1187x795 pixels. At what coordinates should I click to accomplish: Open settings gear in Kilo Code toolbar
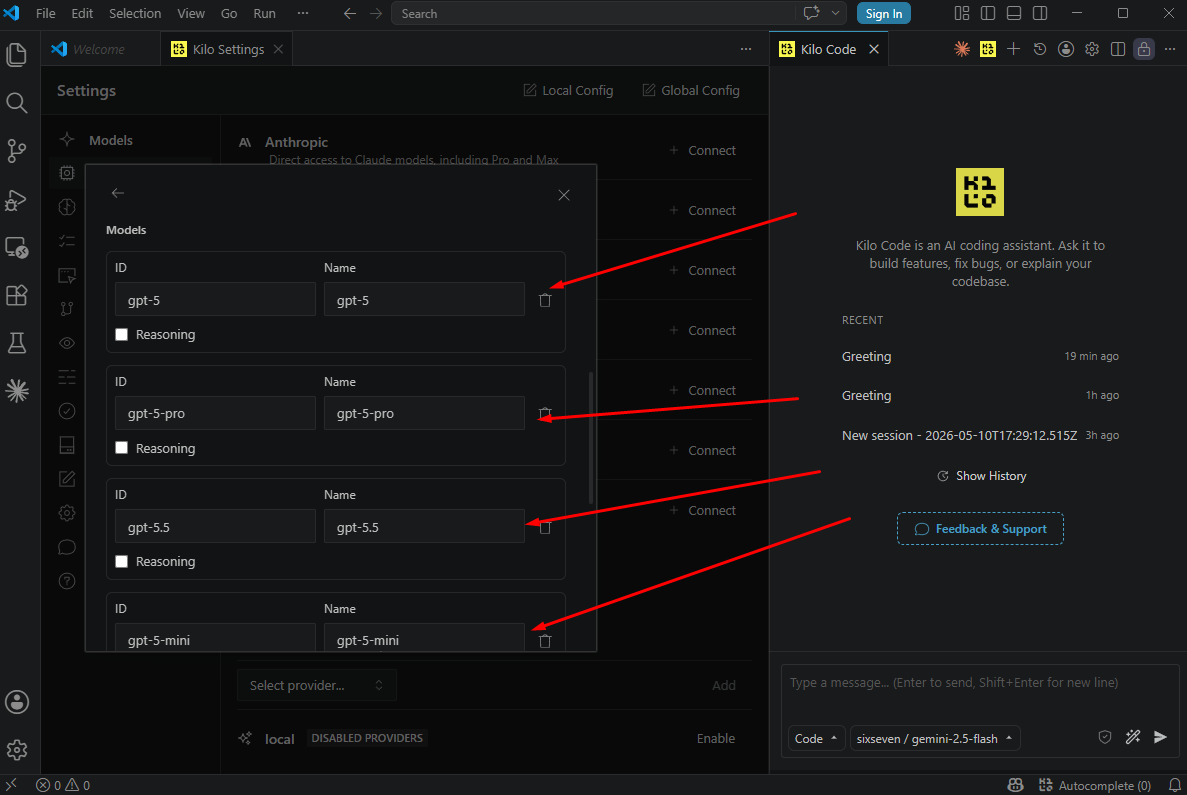[x=1092, y=49]
